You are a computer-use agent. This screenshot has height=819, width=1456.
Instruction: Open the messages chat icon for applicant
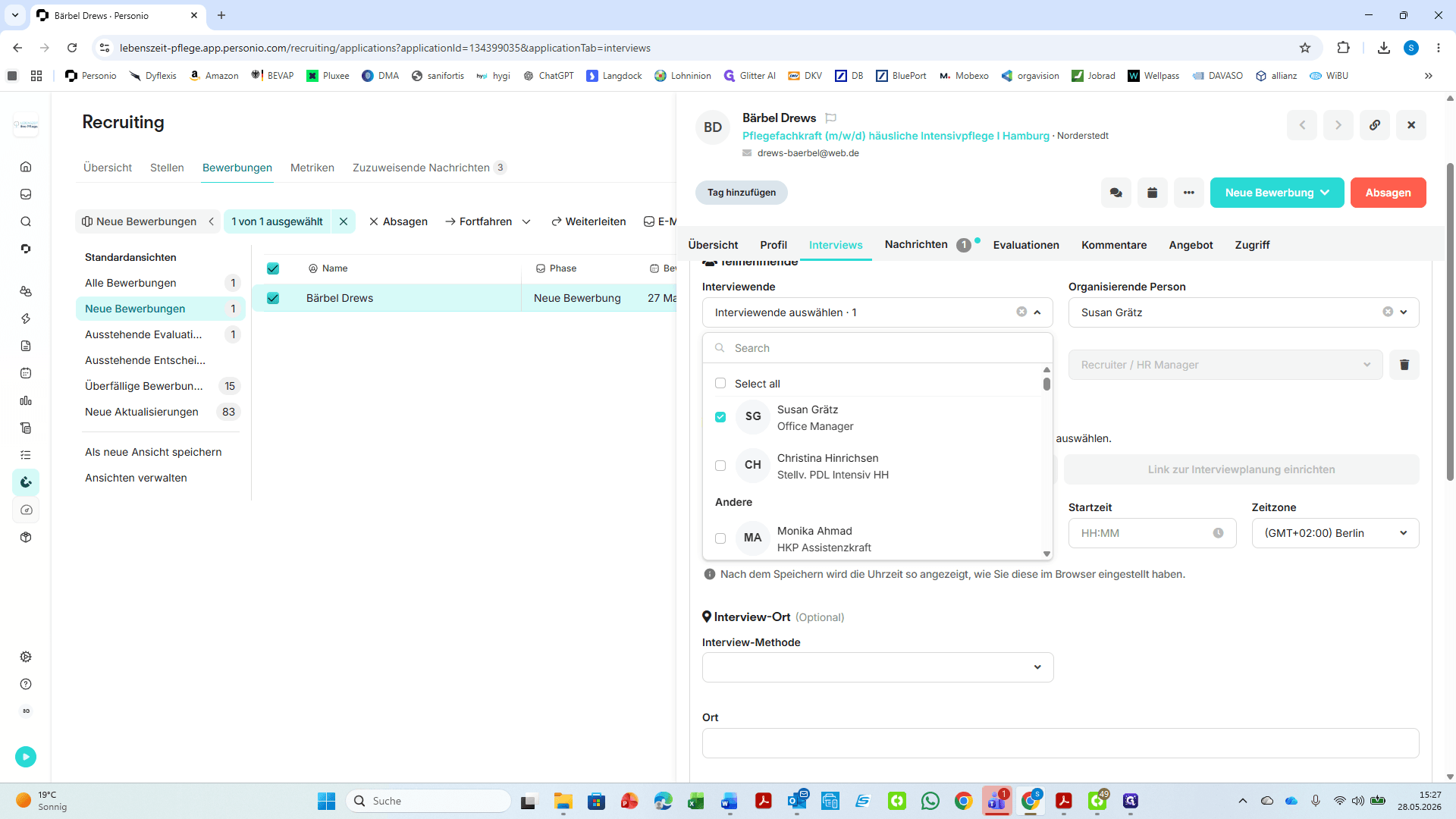1116,193
